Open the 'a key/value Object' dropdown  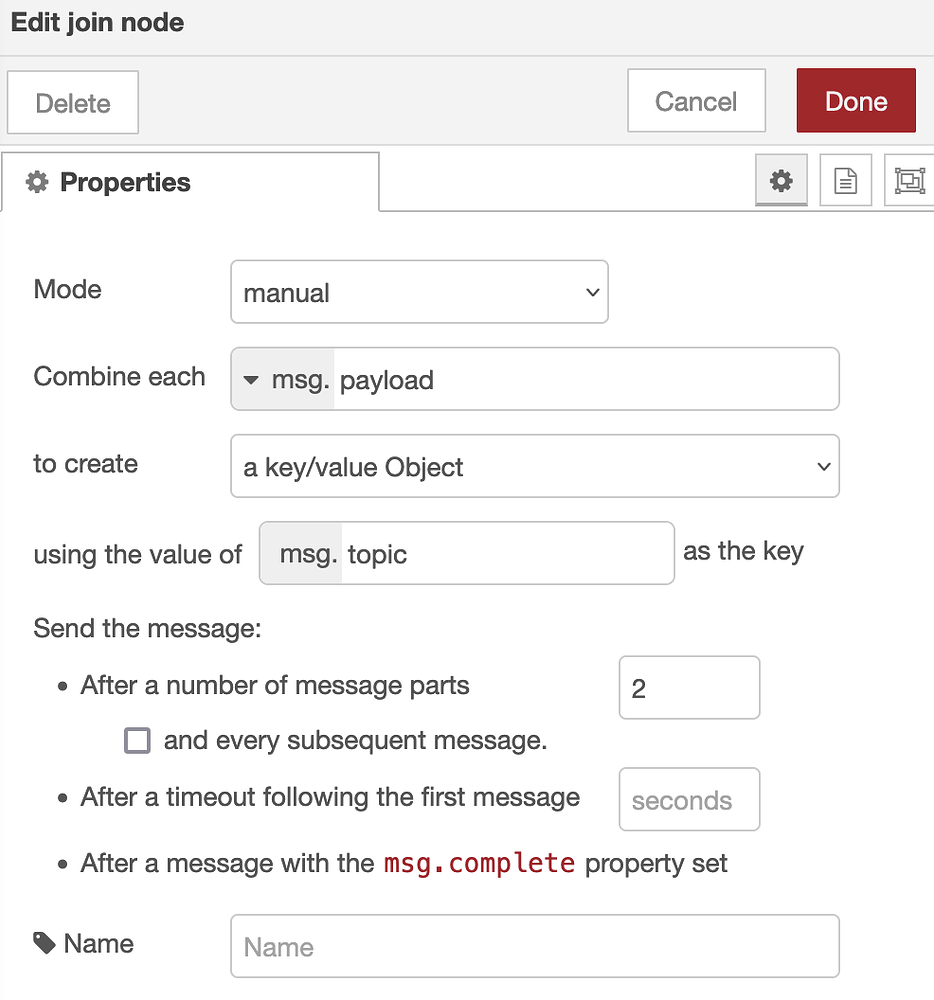click(534, 466)
